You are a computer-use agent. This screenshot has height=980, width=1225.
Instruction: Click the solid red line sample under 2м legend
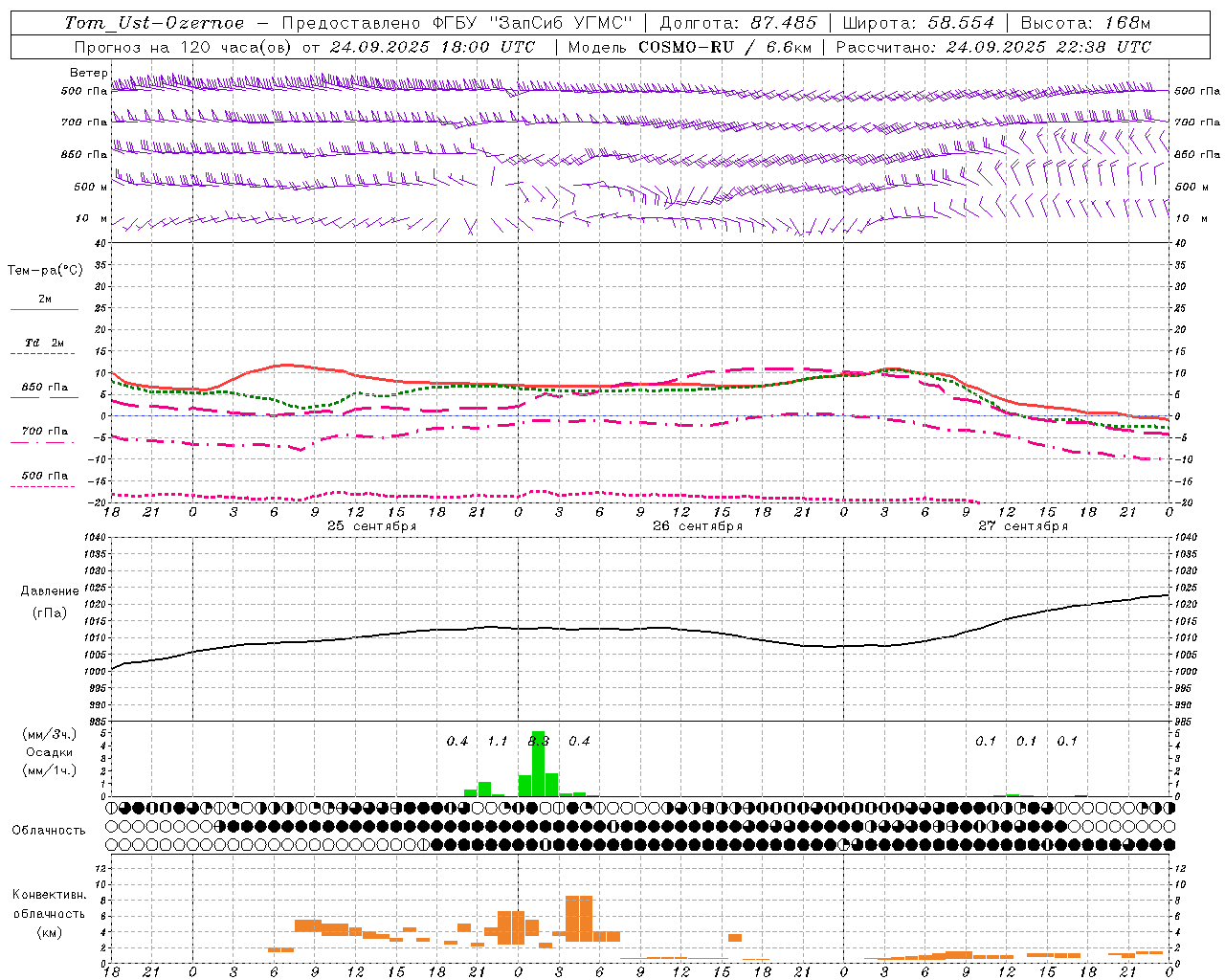44,310
